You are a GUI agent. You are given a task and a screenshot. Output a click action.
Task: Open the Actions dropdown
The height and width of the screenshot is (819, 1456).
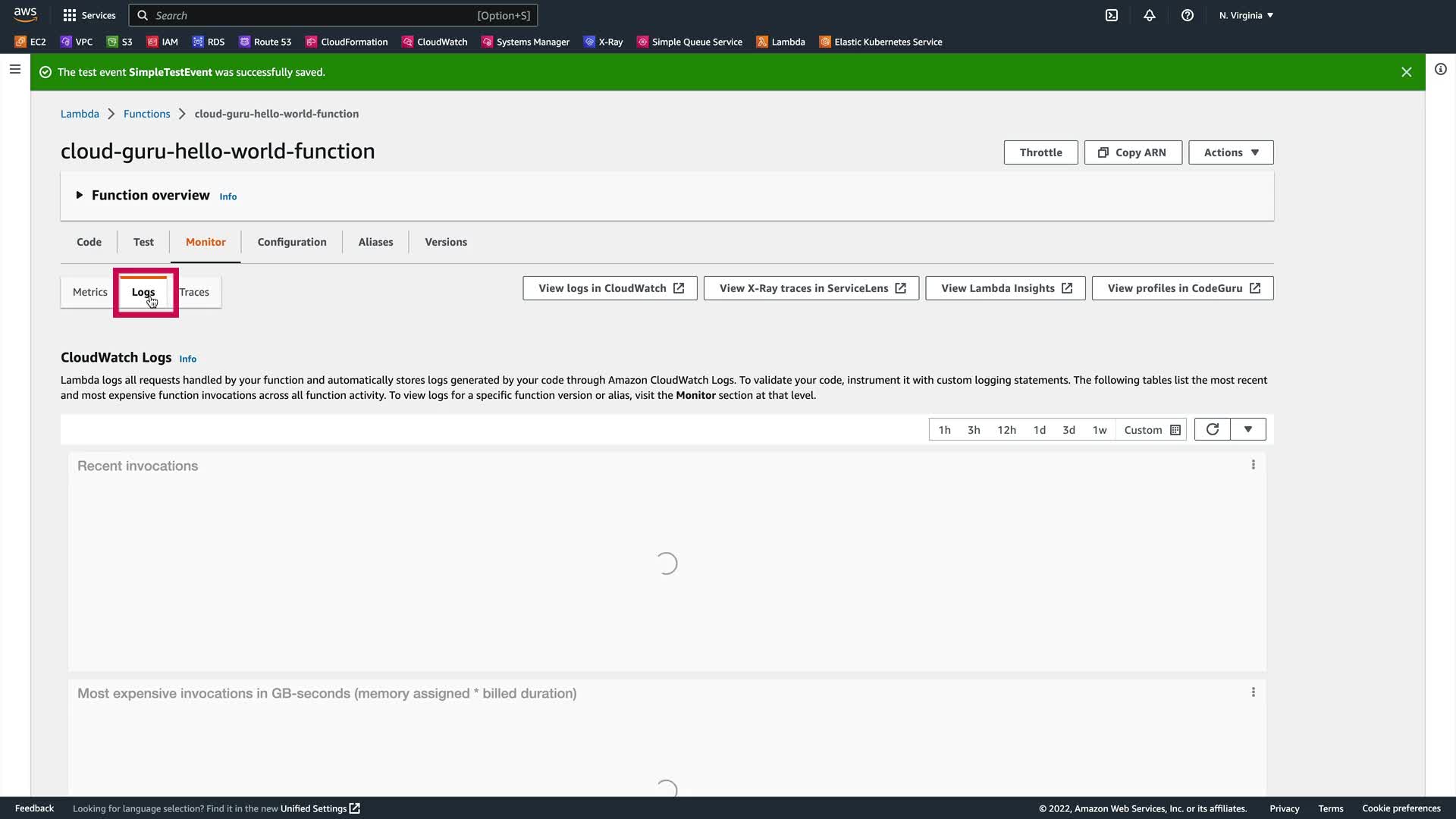1231,152
